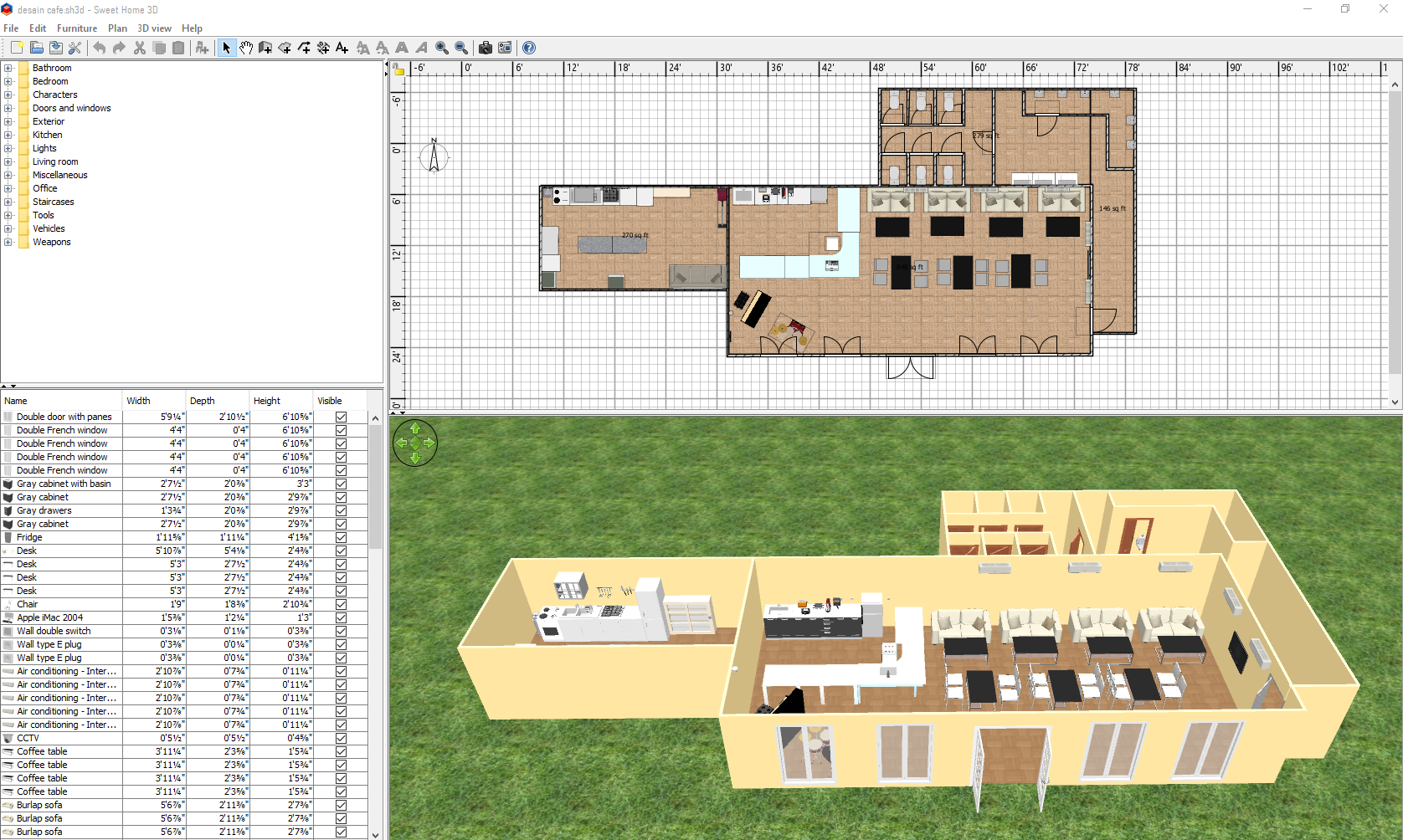The image size is (1403, 840).
Task: Hide the Fridge via visibility checkbox
Action: pyautogui.click(x=341, y=537)
